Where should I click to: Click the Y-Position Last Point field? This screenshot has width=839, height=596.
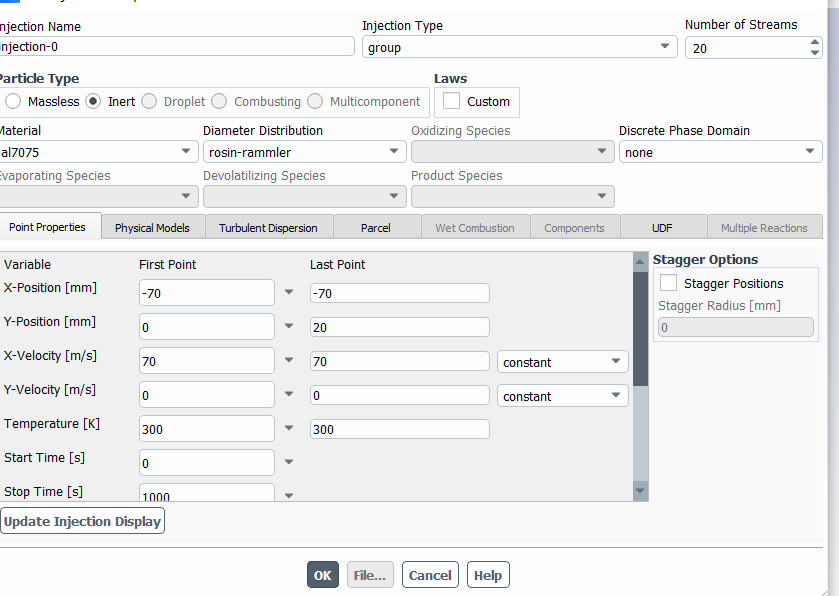click(x=399, y=327)
